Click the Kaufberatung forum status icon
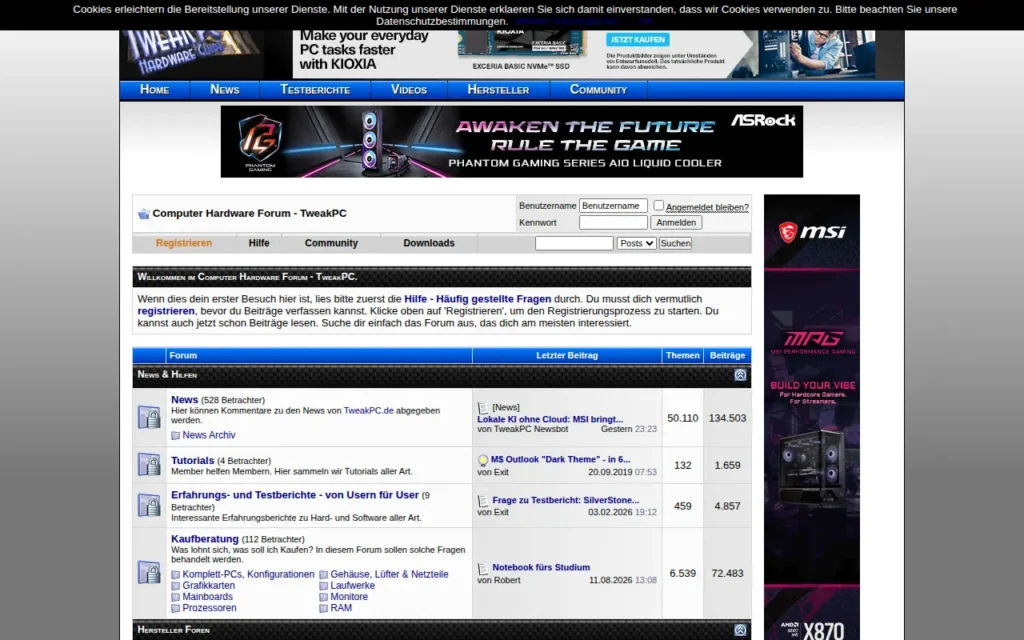This screenshot has height=640, width=1024. [149, 573]
